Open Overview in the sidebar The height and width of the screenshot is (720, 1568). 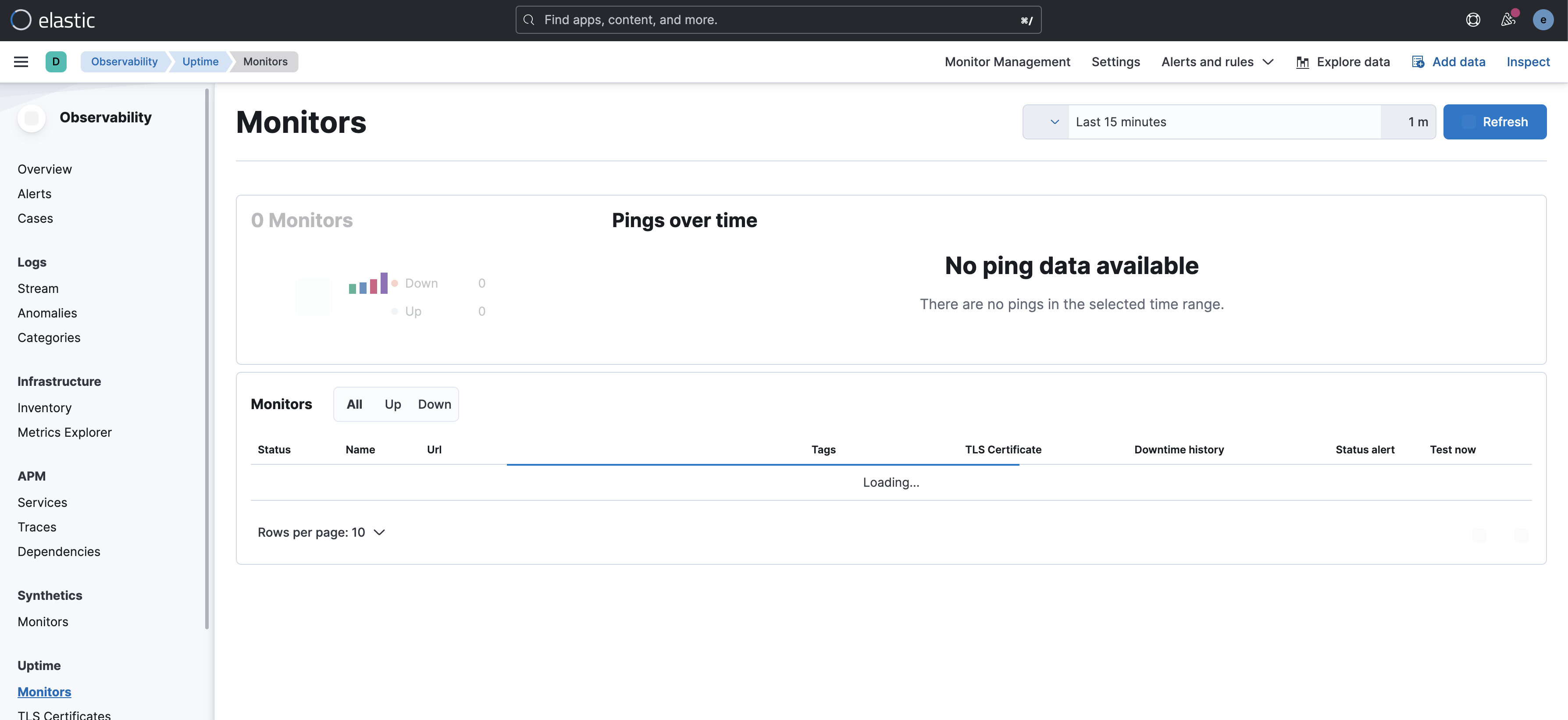44,169
